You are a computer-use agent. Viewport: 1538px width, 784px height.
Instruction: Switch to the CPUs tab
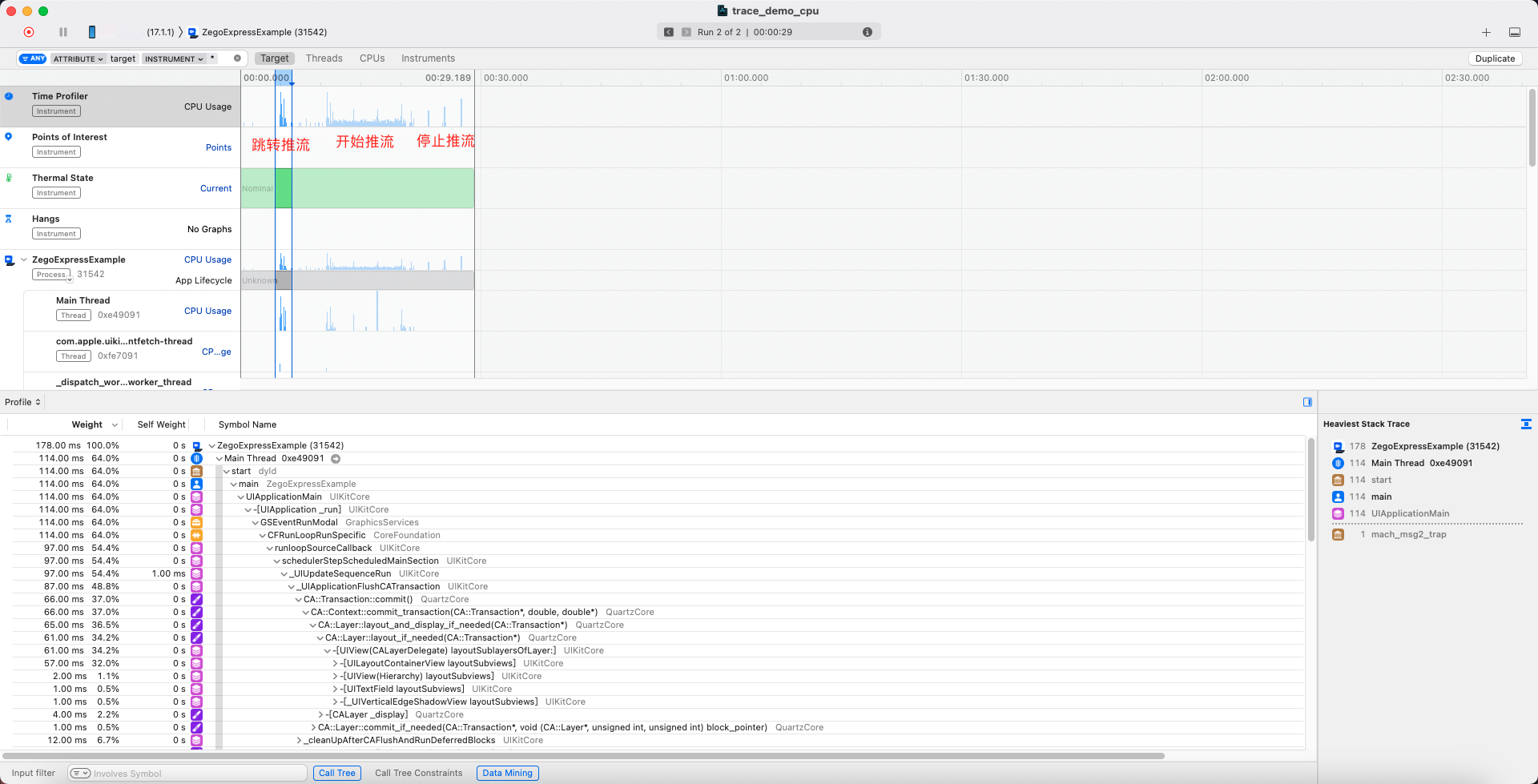coord(372,58)
